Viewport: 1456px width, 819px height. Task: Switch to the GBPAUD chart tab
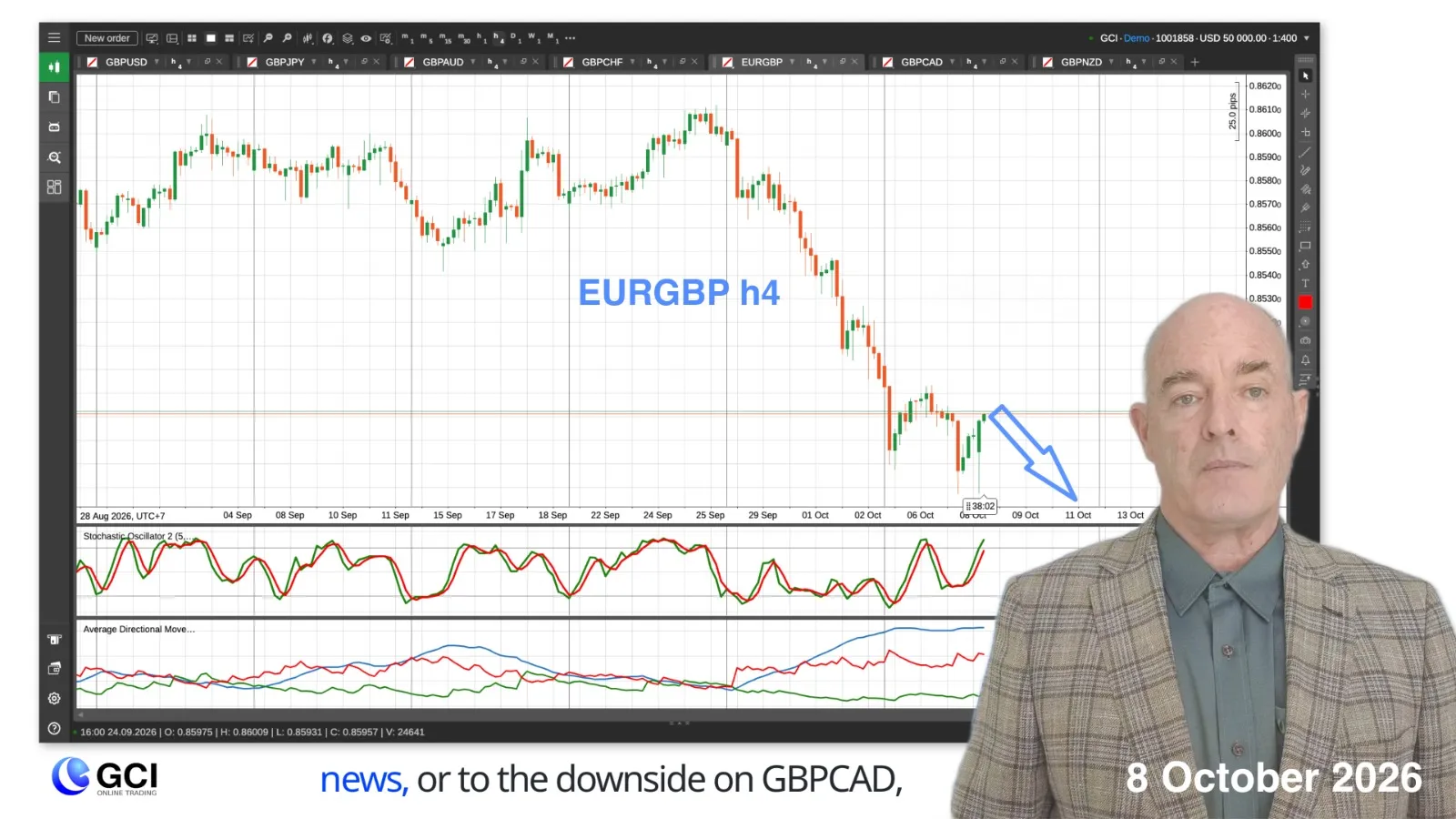443,62
